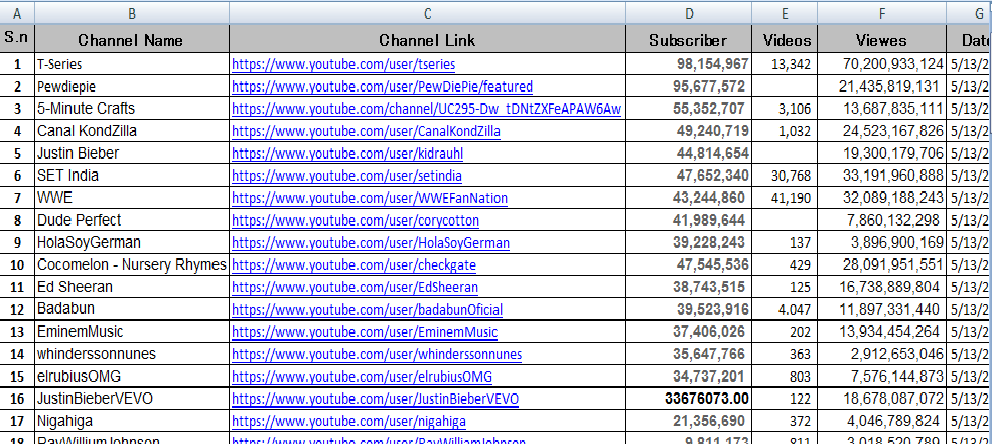Select videos count 13,342
This screenshot has height=444, width=992.
(x=785, y=64)
